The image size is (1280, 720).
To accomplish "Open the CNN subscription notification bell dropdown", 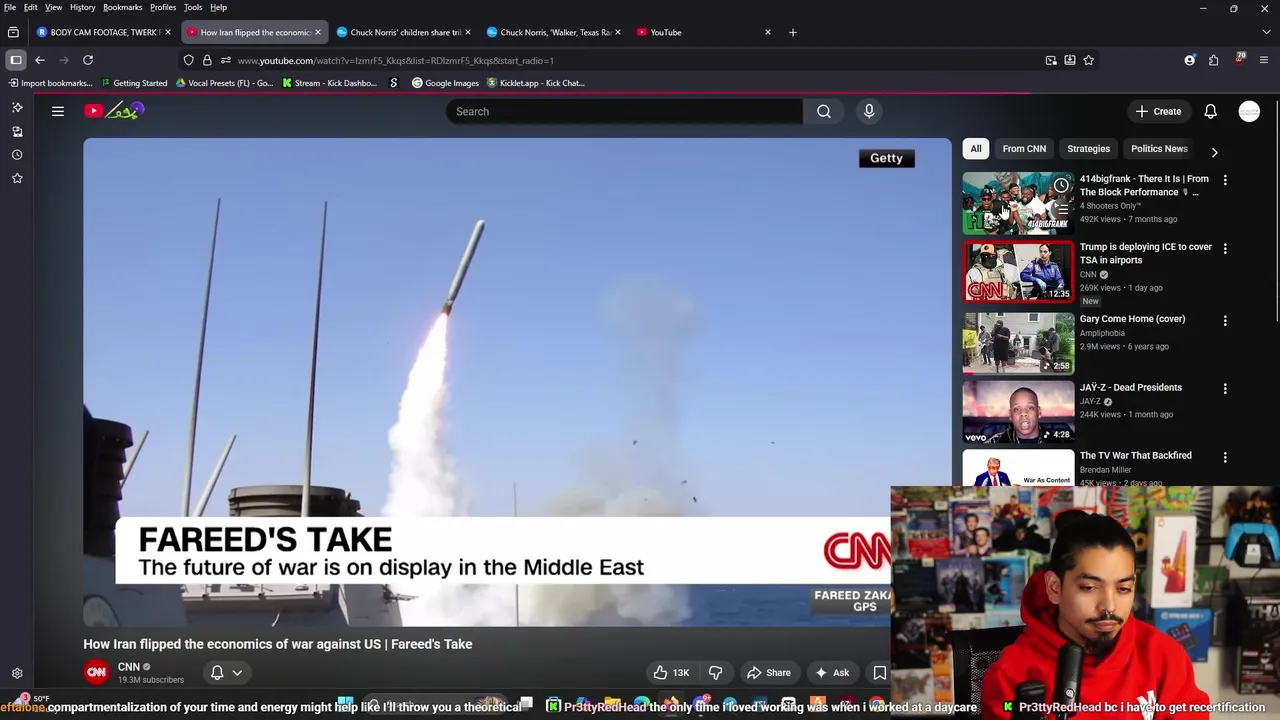I will 227,673.
